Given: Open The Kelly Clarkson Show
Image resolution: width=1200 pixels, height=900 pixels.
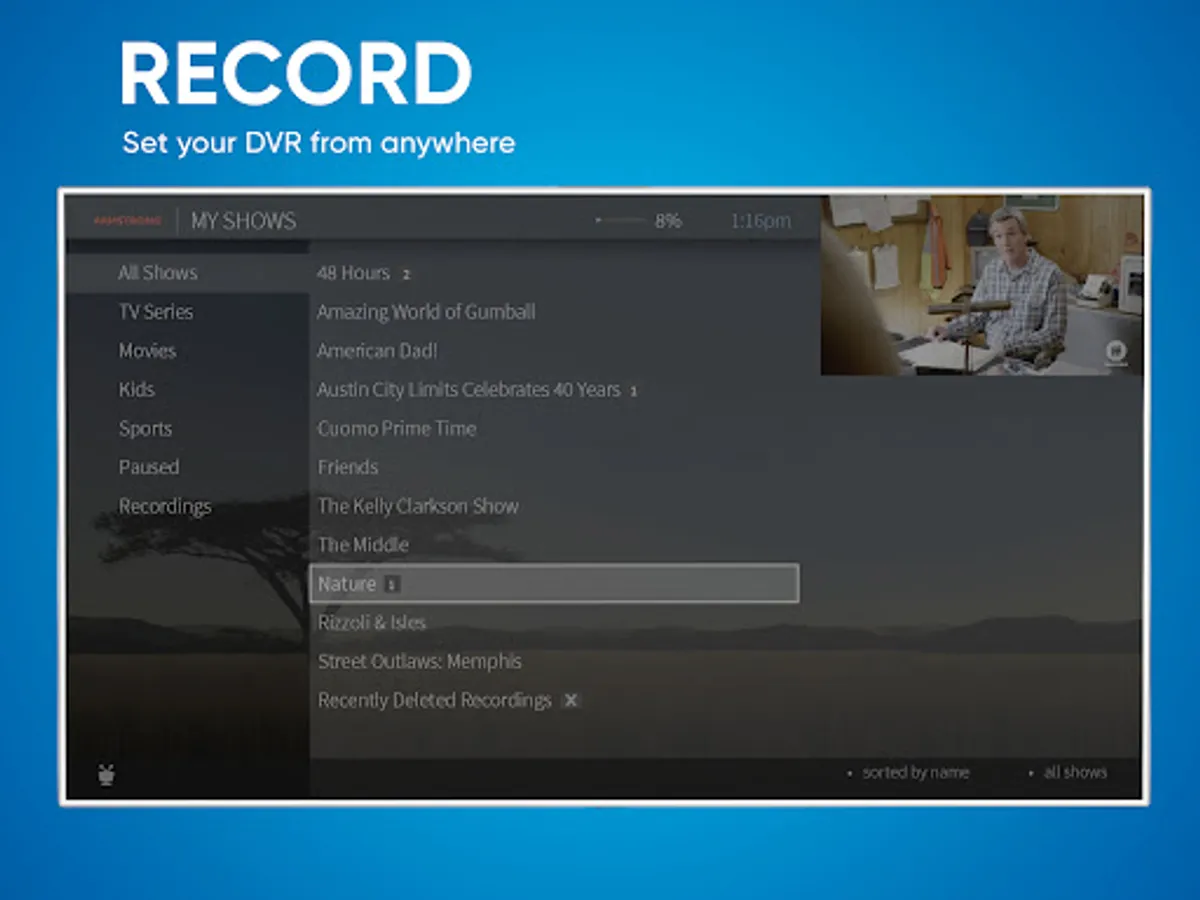Looking at the screenshot, I should 418,506.
